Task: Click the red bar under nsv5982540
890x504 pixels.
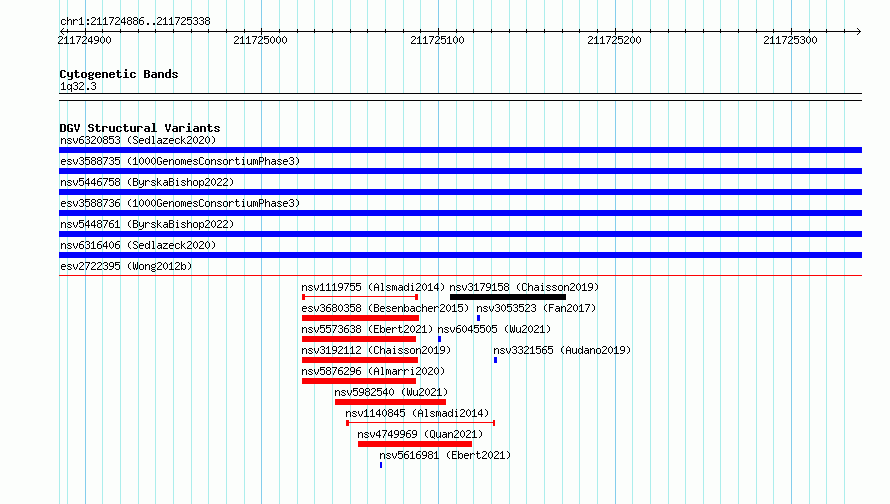Action: (391, 402)
